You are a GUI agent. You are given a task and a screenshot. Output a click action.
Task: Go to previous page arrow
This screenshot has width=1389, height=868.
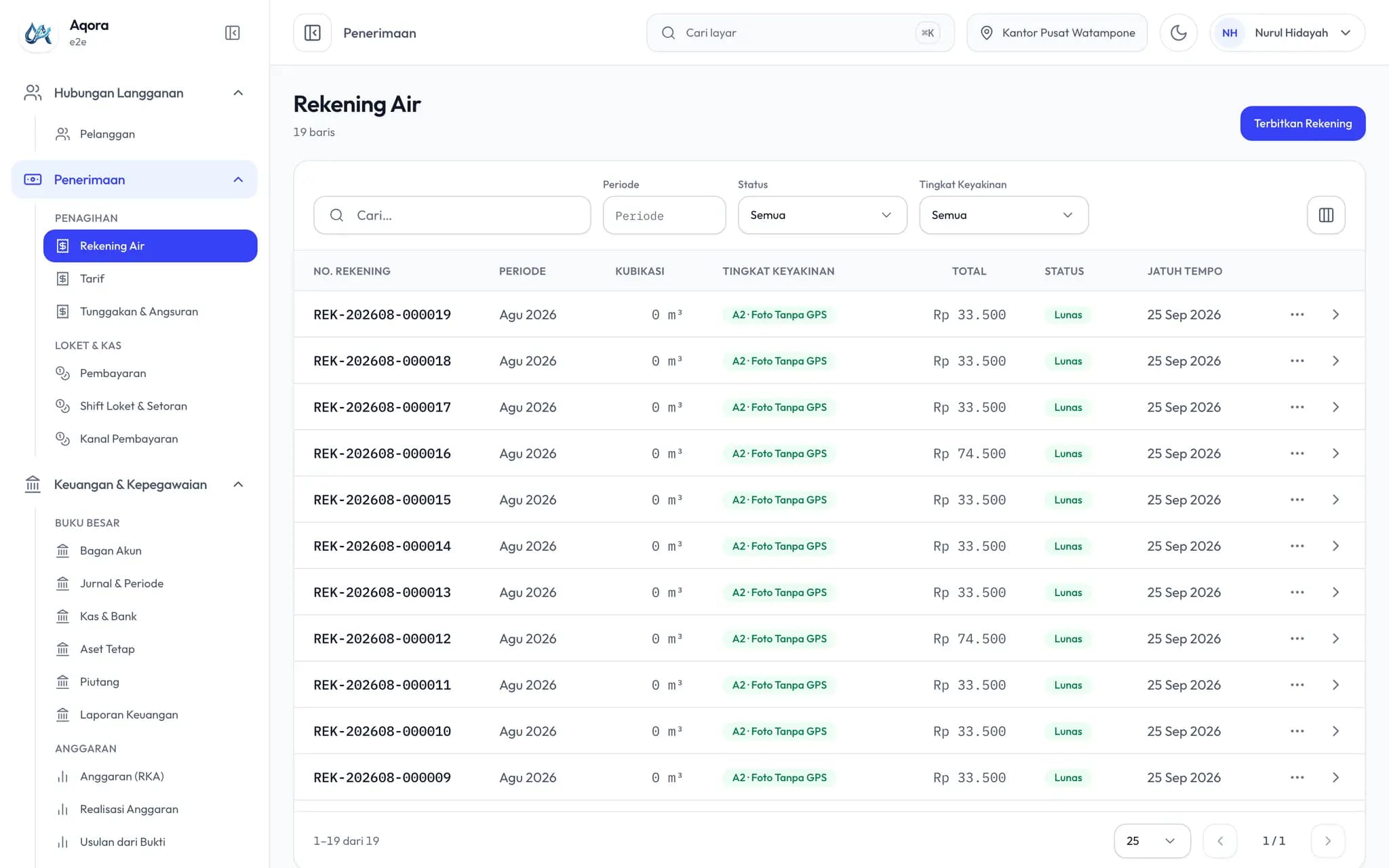pyautogui.click(x=1220, y=841)
